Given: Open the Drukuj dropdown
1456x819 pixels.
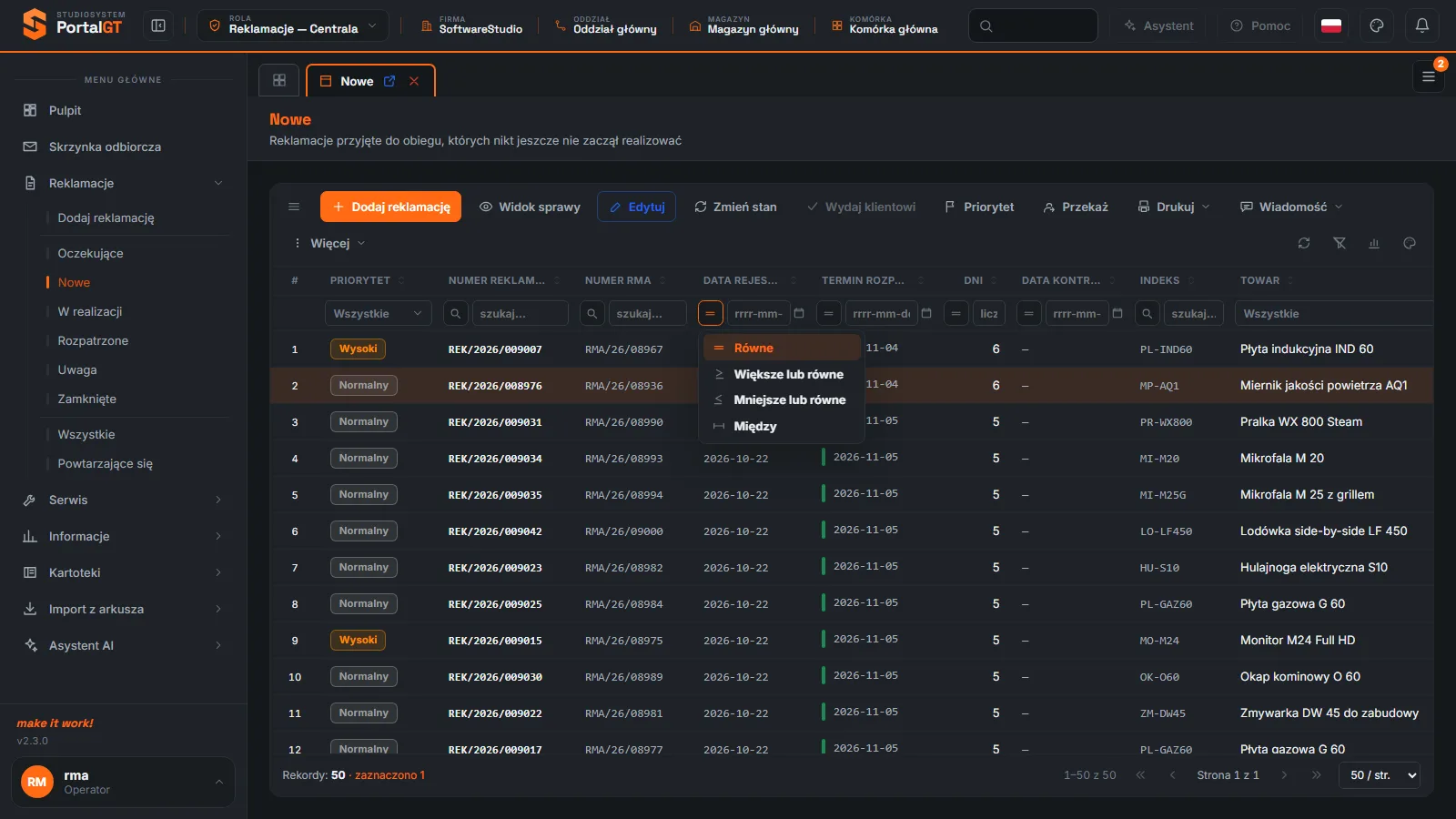Looking at the screenshot, I should coord(1174,207).
